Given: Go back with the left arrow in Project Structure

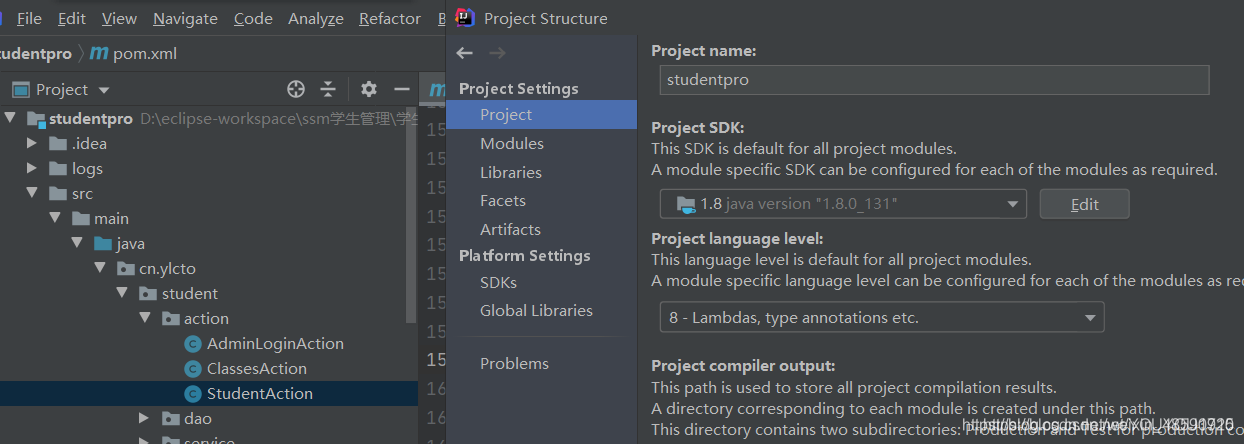Looking at the screenshot, I should tap(464, 53).
